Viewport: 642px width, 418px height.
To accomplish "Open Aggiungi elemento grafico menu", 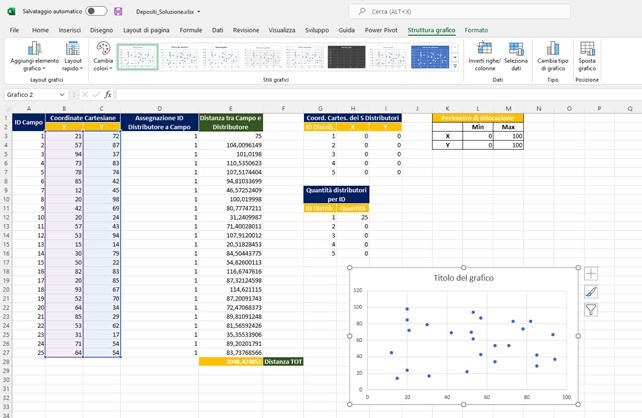I will 34,56.
